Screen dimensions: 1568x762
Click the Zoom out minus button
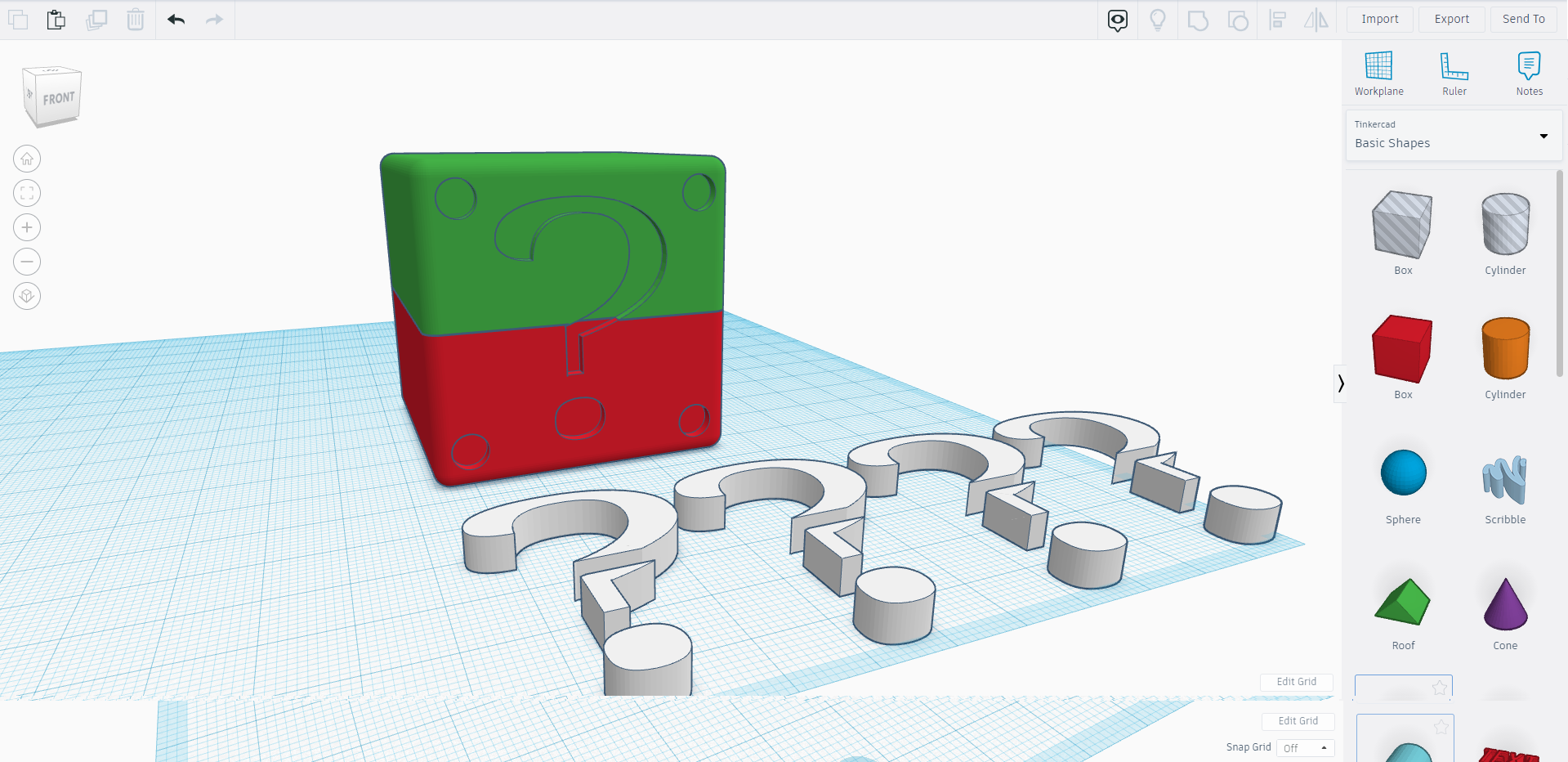[x=27, y=262]
